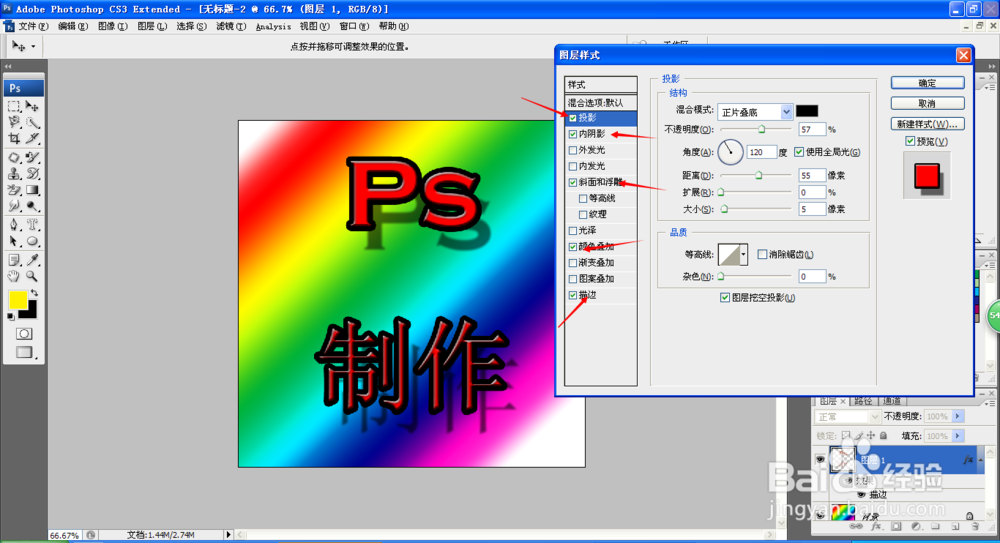Click 取消 button
Screen dimensions: 1000x543
coord(927,103)
